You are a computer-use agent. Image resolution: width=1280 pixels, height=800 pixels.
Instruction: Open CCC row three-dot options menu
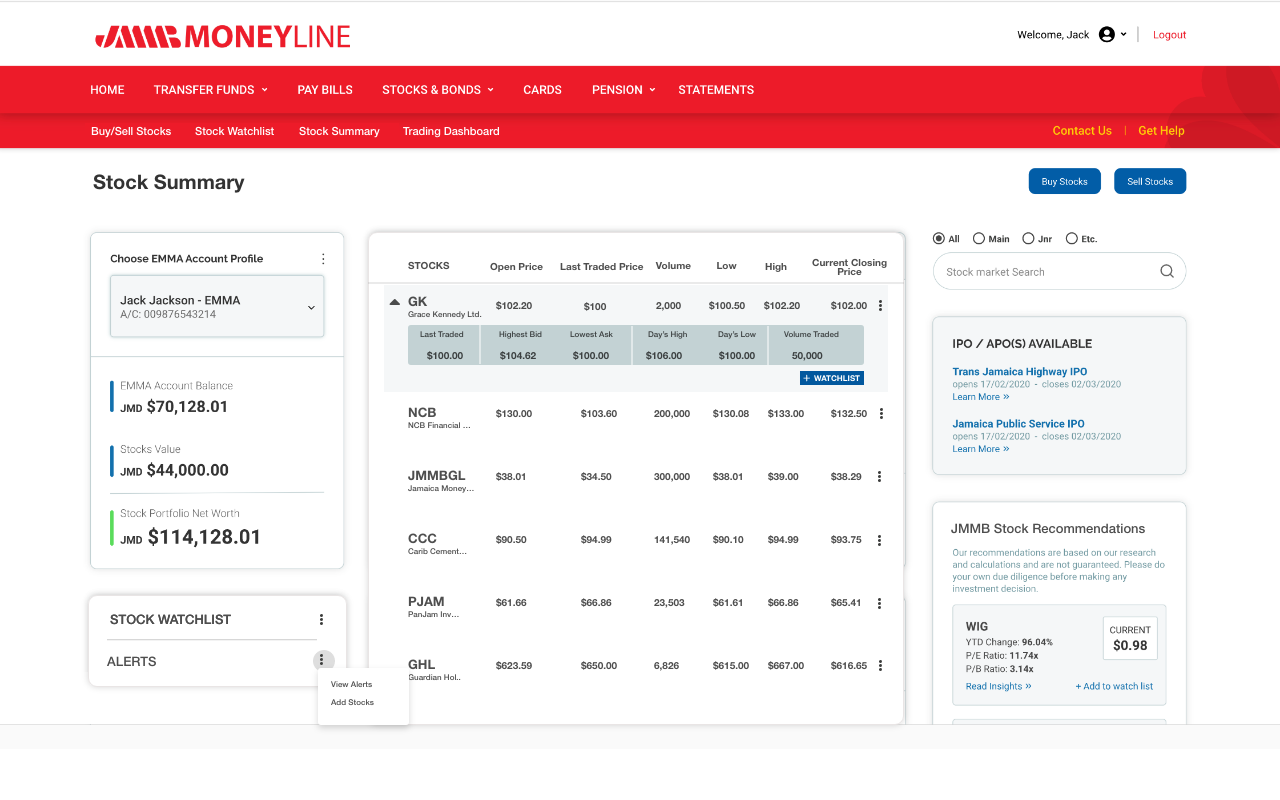(880, 540)
